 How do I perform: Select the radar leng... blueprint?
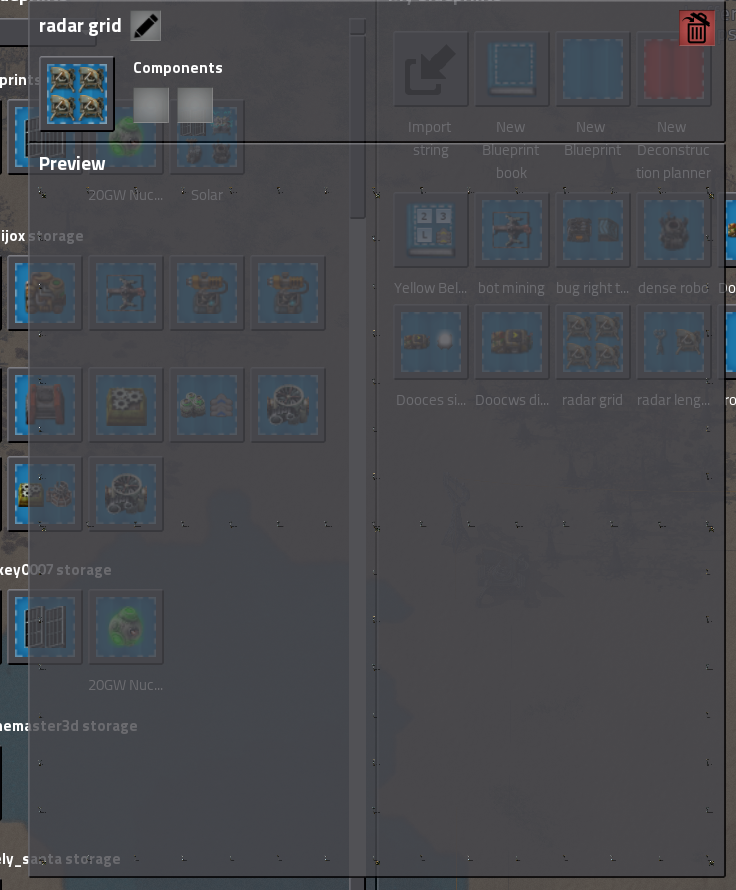pos(672,342)
